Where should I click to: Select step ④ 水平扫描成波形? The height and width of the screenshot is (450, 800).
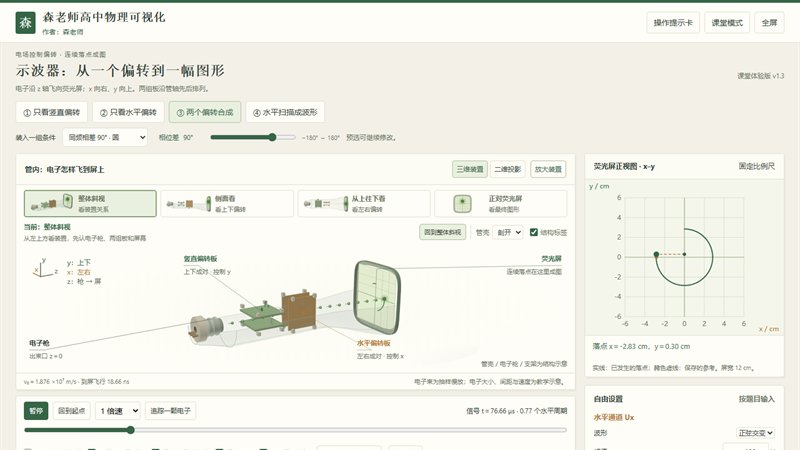tap(285, 112)
